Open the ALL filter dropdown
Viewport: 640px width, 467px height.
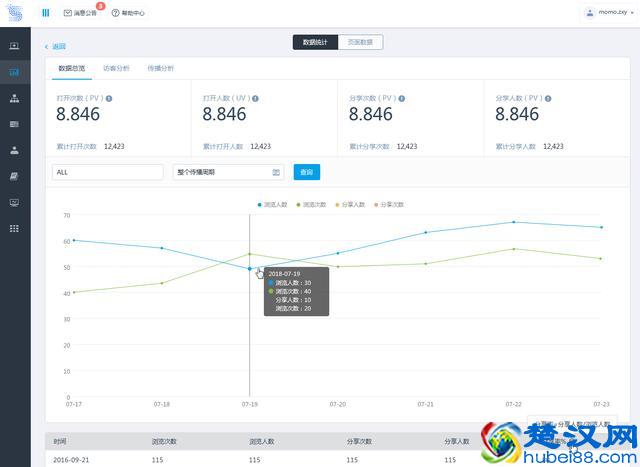[x=108, y=172]
